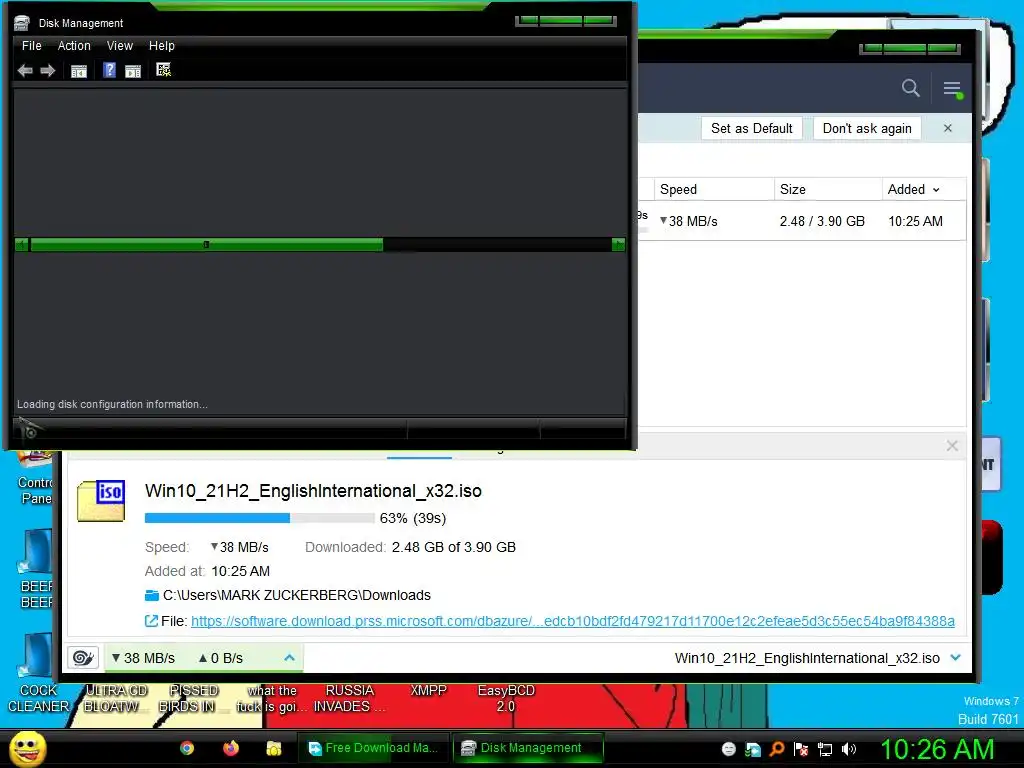Click the disk settings view toolbar icon
Image resolution: width=1024 pixels, height=768 pixels.
[163, 70]
